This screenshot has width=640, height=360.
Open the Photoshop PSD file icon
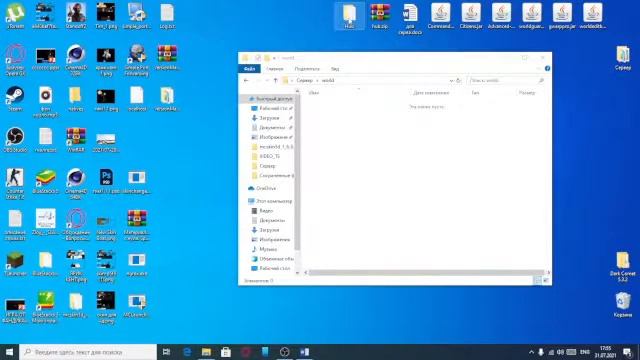pos(106,181)
